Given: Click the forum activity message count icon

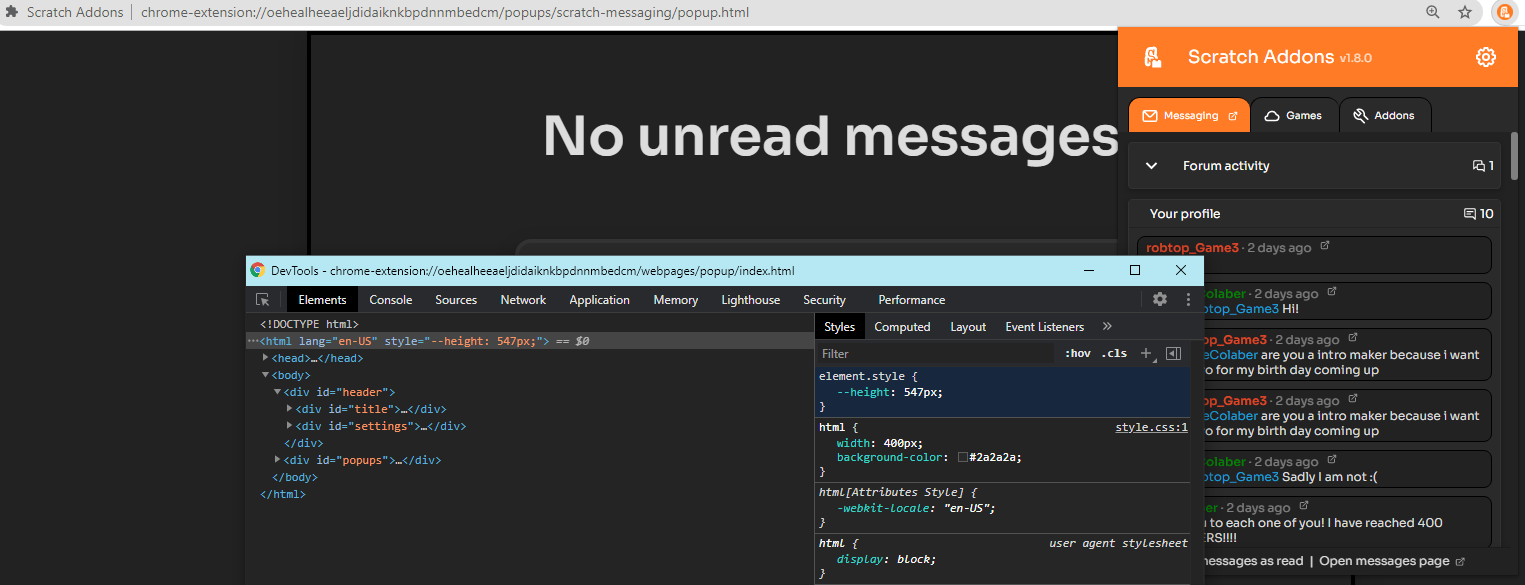Looking at the screenshot, I should pyautogui.click(x=1482, y=165).
